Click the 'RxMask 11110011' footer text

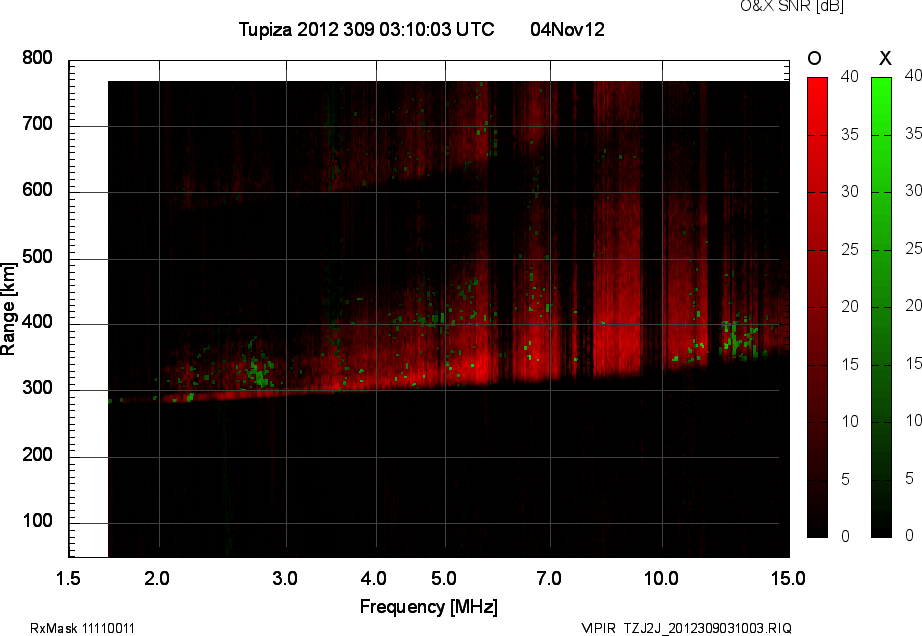[x=82, y=628]
